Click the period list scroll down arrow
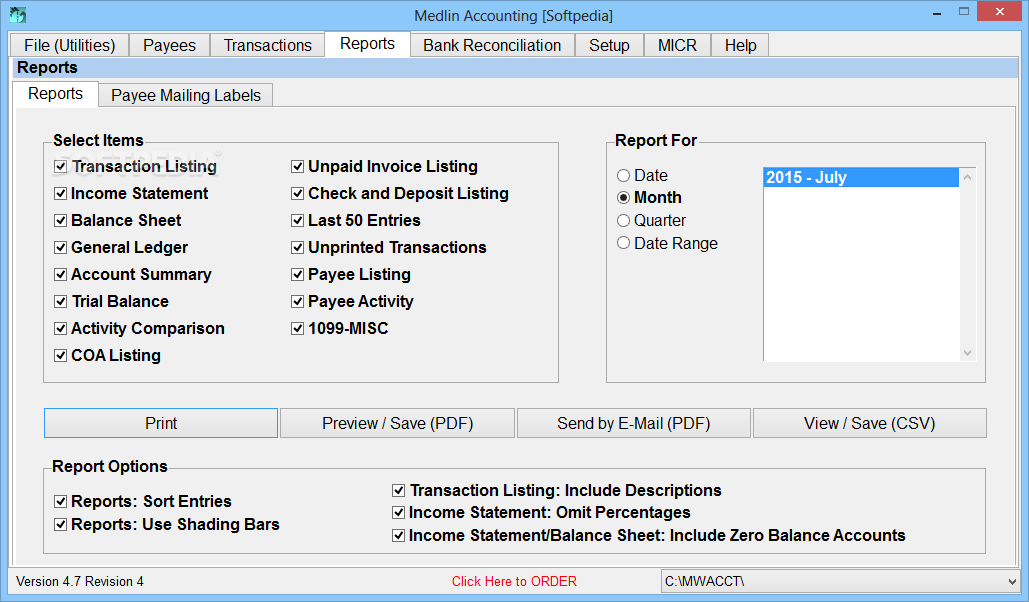Screen dimensions: 1029x602 [x=967, y=353]
